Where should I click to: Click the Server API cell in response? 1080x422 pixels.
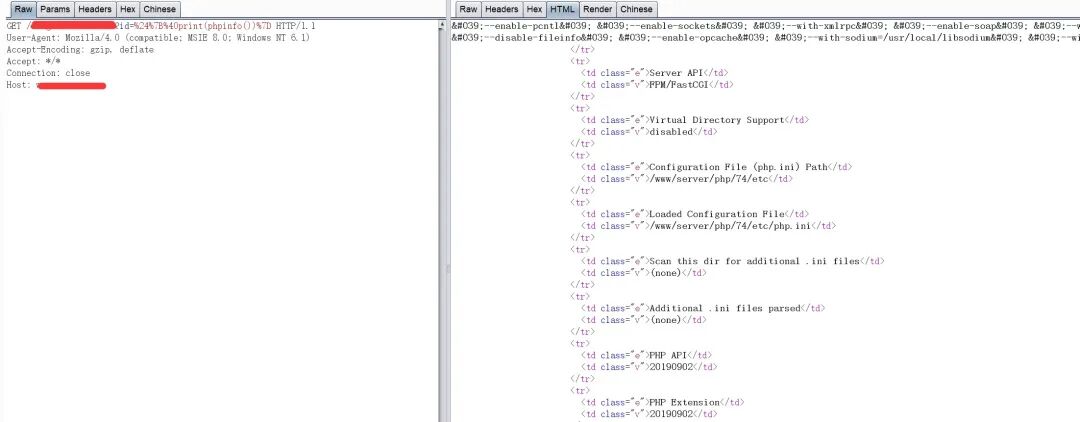[654, 73]
